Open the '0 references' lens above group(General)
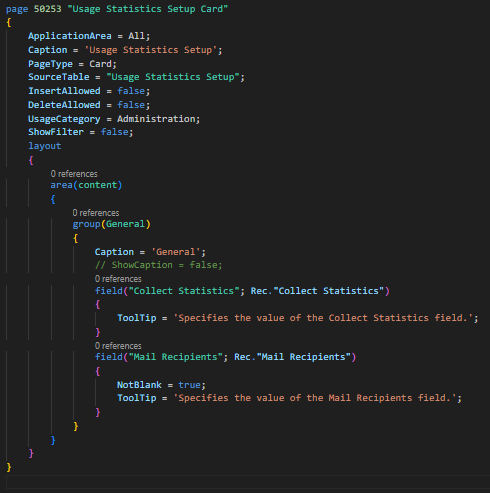Viewport: 490px width, 493px height. pos(96,213)
